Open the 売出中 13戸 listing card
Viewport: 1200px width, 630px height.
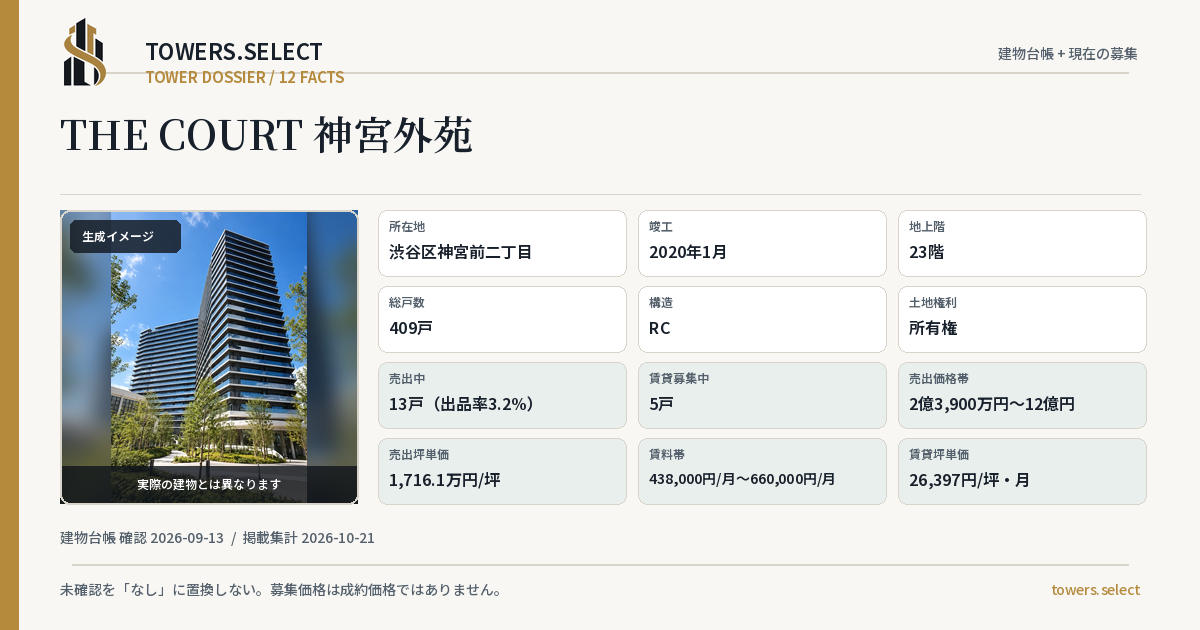[x=502, y=395]
